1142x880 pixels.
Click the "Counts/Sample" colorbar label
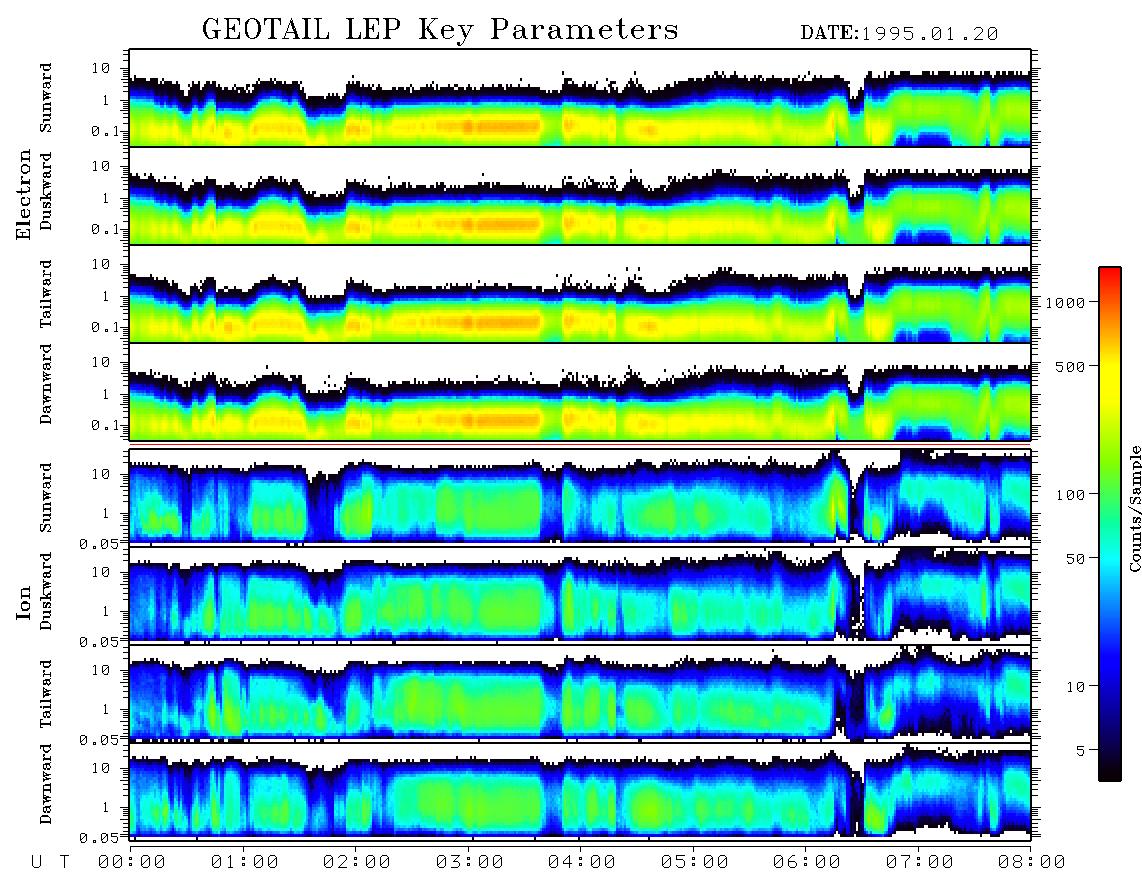pyautogui.click(x=1134, y=508)
